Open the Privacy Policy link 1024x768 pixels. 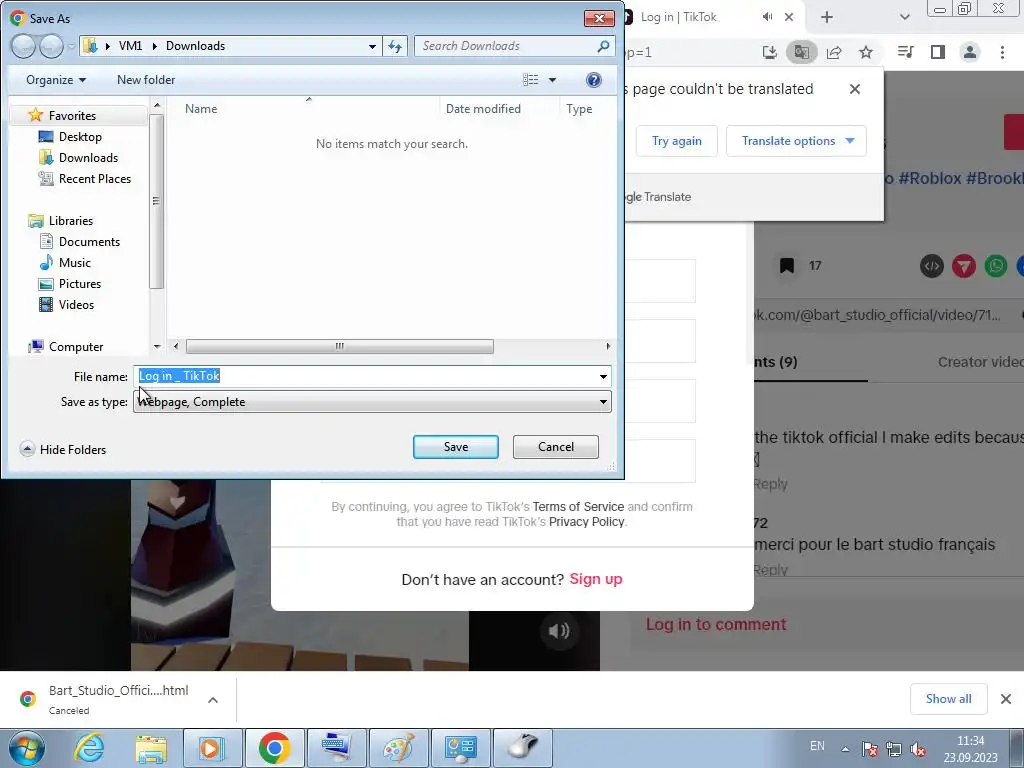point(586,522)
